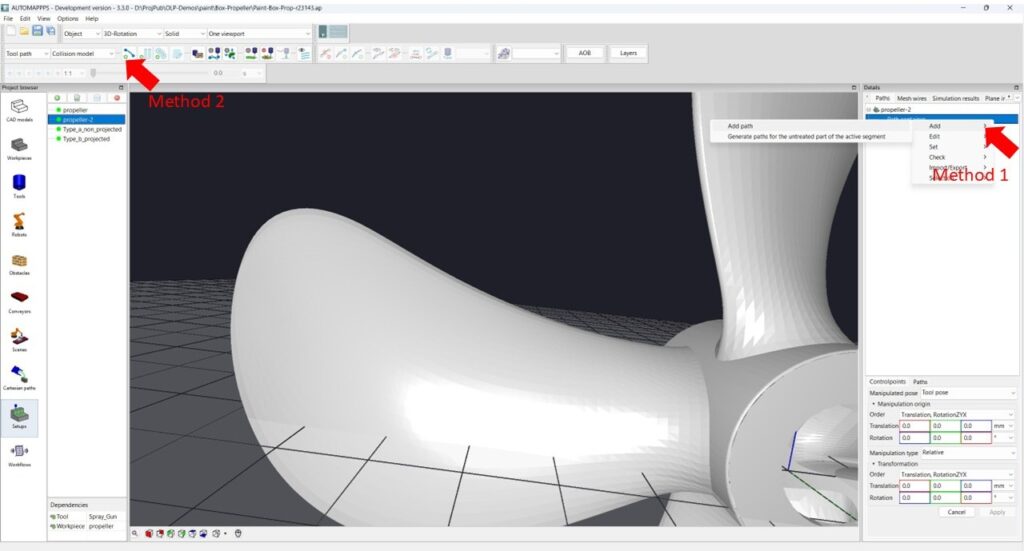Open the 3D-Rotation dropdown
1024x551 pixels.
(x=131, y=33)
